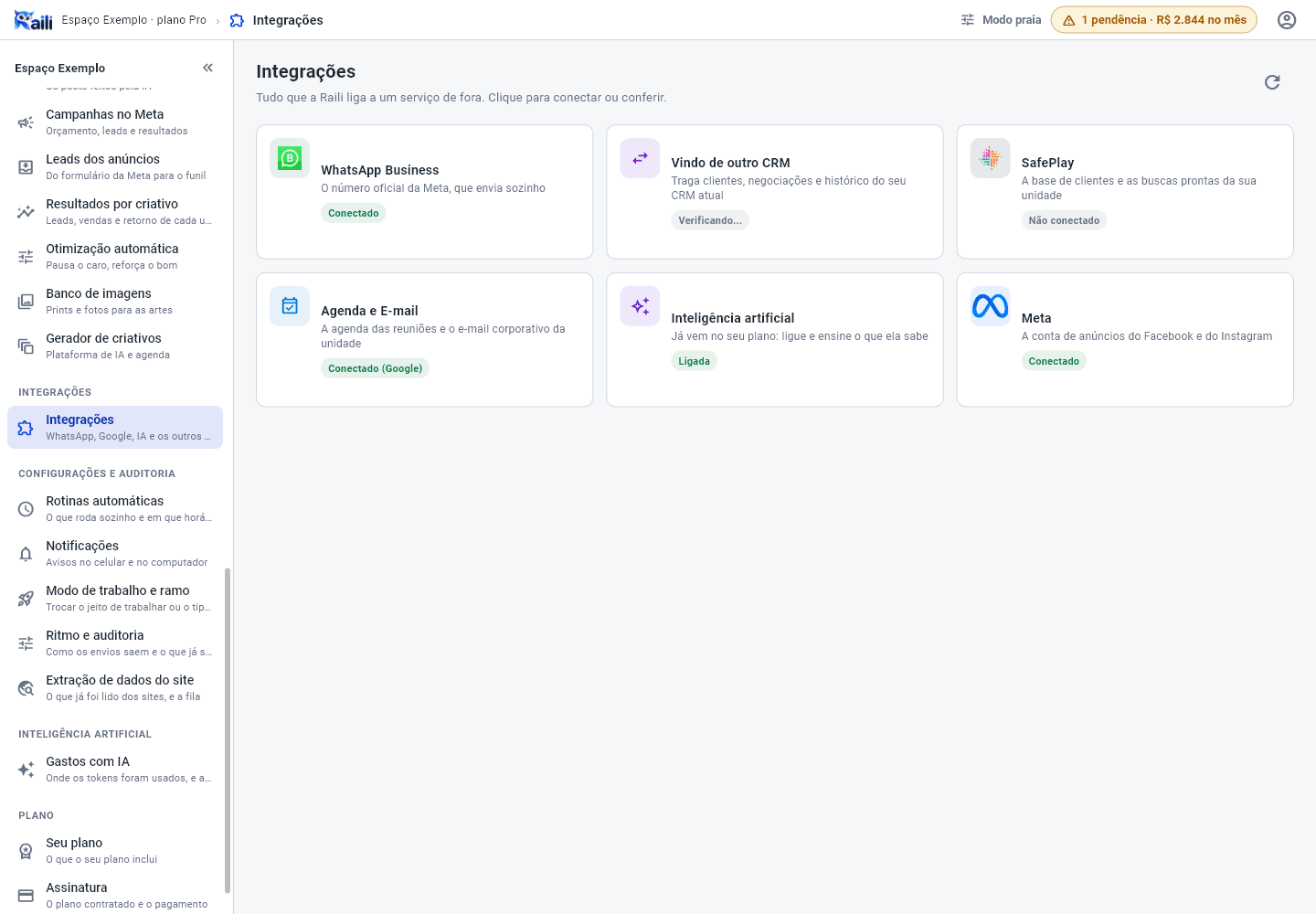Screen dimensions: 1316x914
Task: Click the Conectado badge on Meta card
Action: click(x=1054, y=361)
